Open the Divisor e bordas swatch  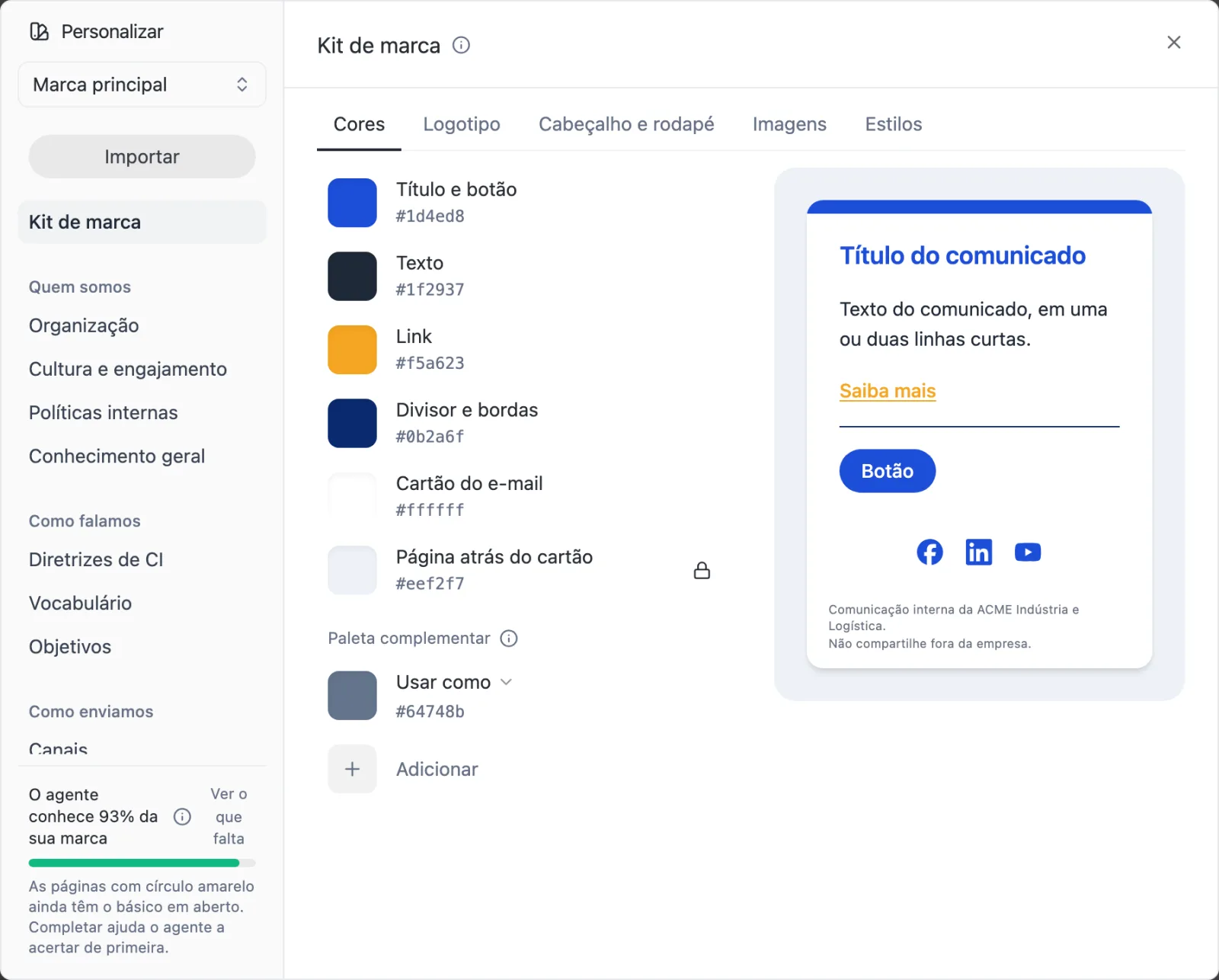352,423
